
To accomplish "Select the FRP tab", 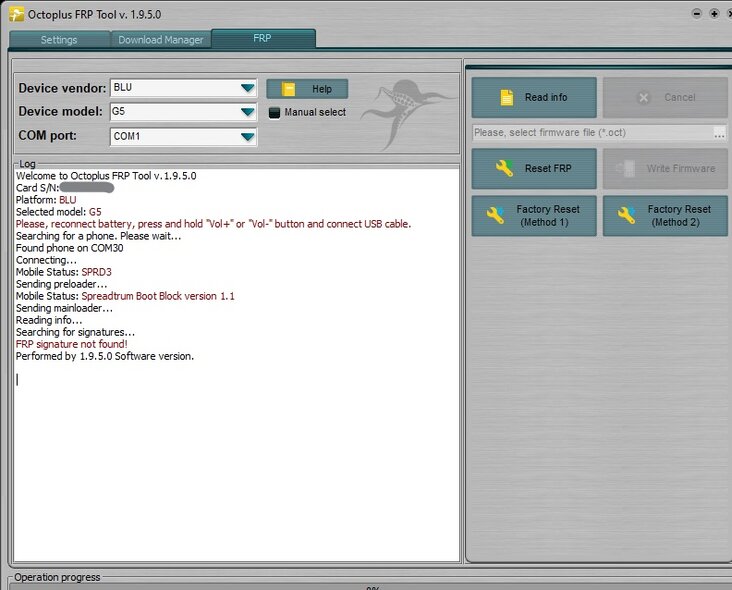I will tap(263, 38).
